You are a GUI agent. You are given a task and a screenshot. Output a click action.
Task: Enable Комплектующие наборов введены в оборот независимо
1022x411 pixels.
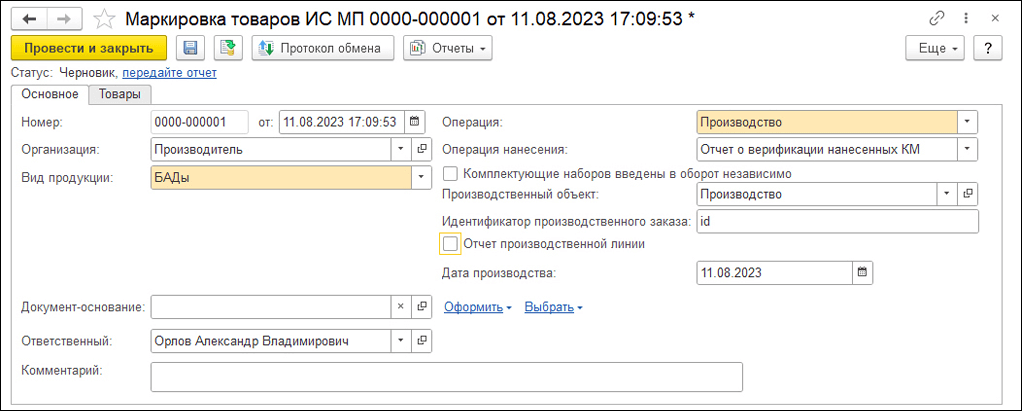pos(450,173)
